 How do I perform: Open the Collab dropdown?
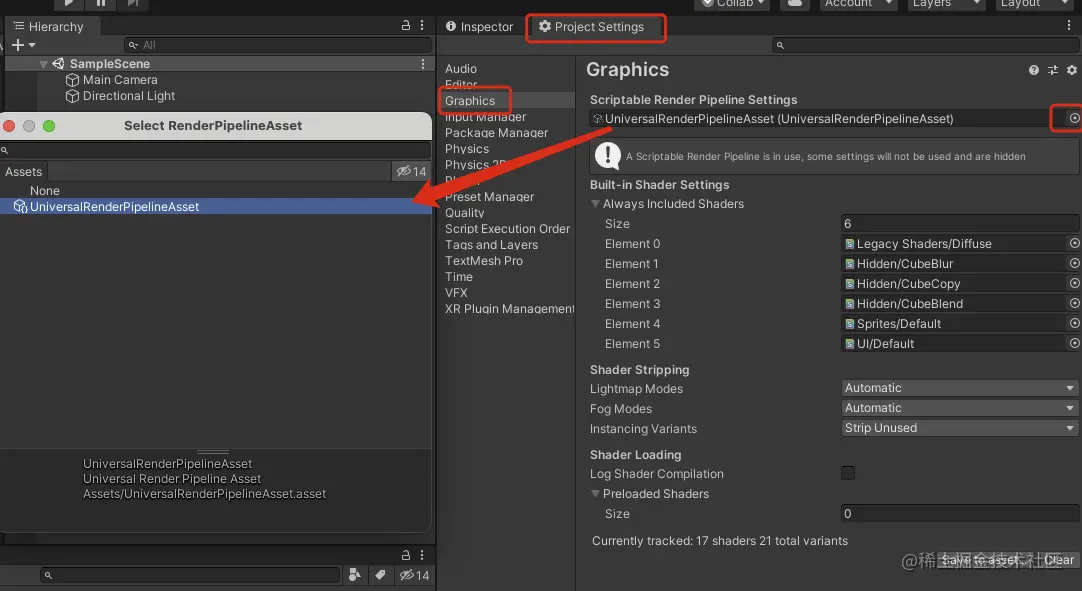733,3
